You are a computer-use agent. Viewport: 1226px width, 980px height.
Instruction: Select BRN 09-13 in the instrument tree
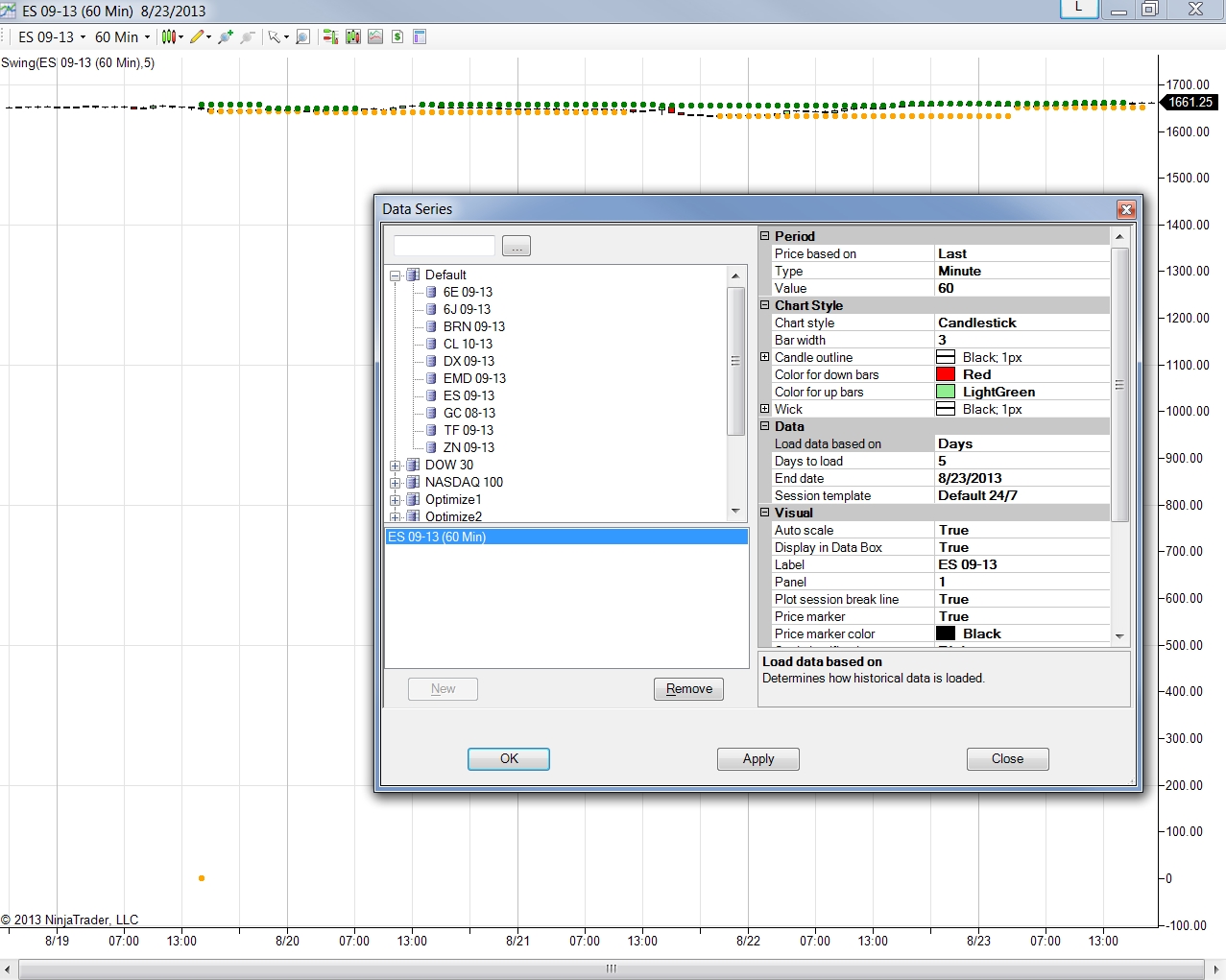(474, 326)
